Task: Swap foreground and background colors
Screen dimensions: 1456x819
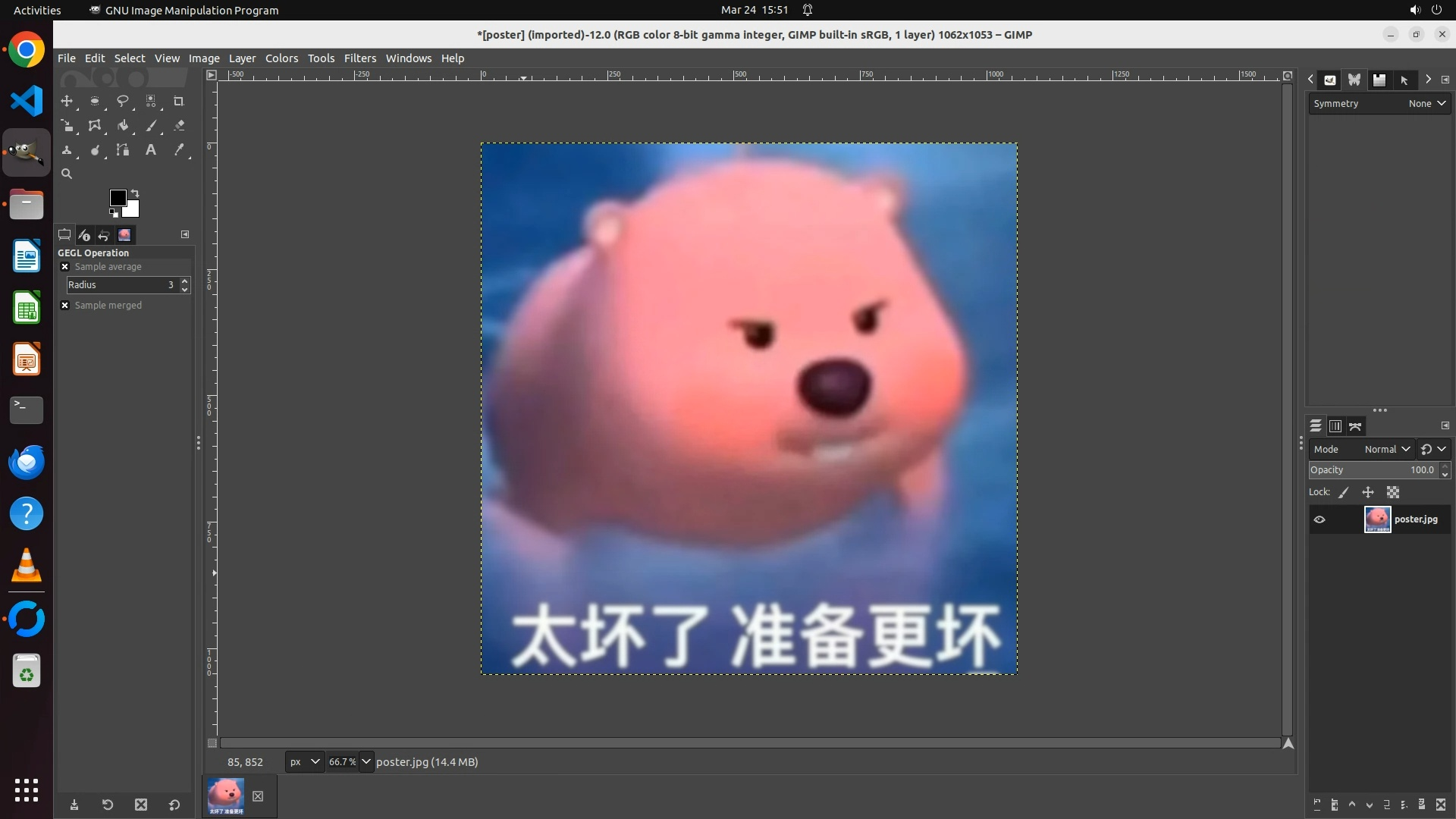Action: click(x=135, y=193)
